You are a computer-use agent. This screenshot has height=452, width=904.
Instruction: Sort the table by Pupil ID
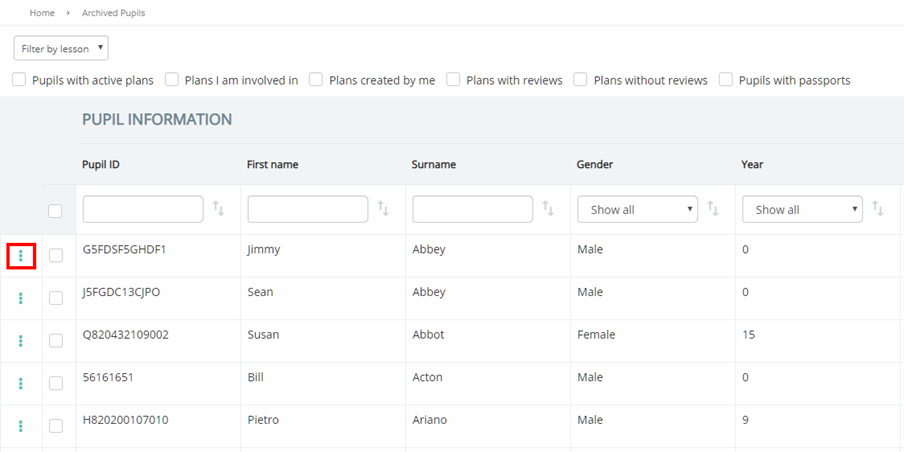pos(219,209)
